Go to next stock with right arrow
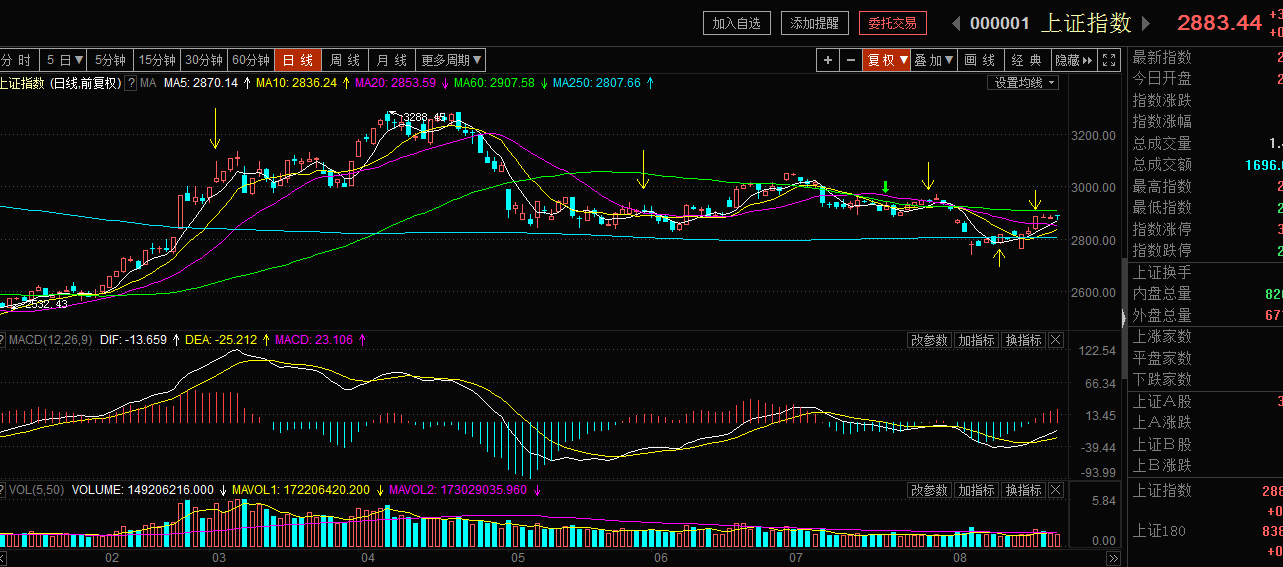The width and height of the screenshot is (1283, 567). click(x=1146, y=23)
